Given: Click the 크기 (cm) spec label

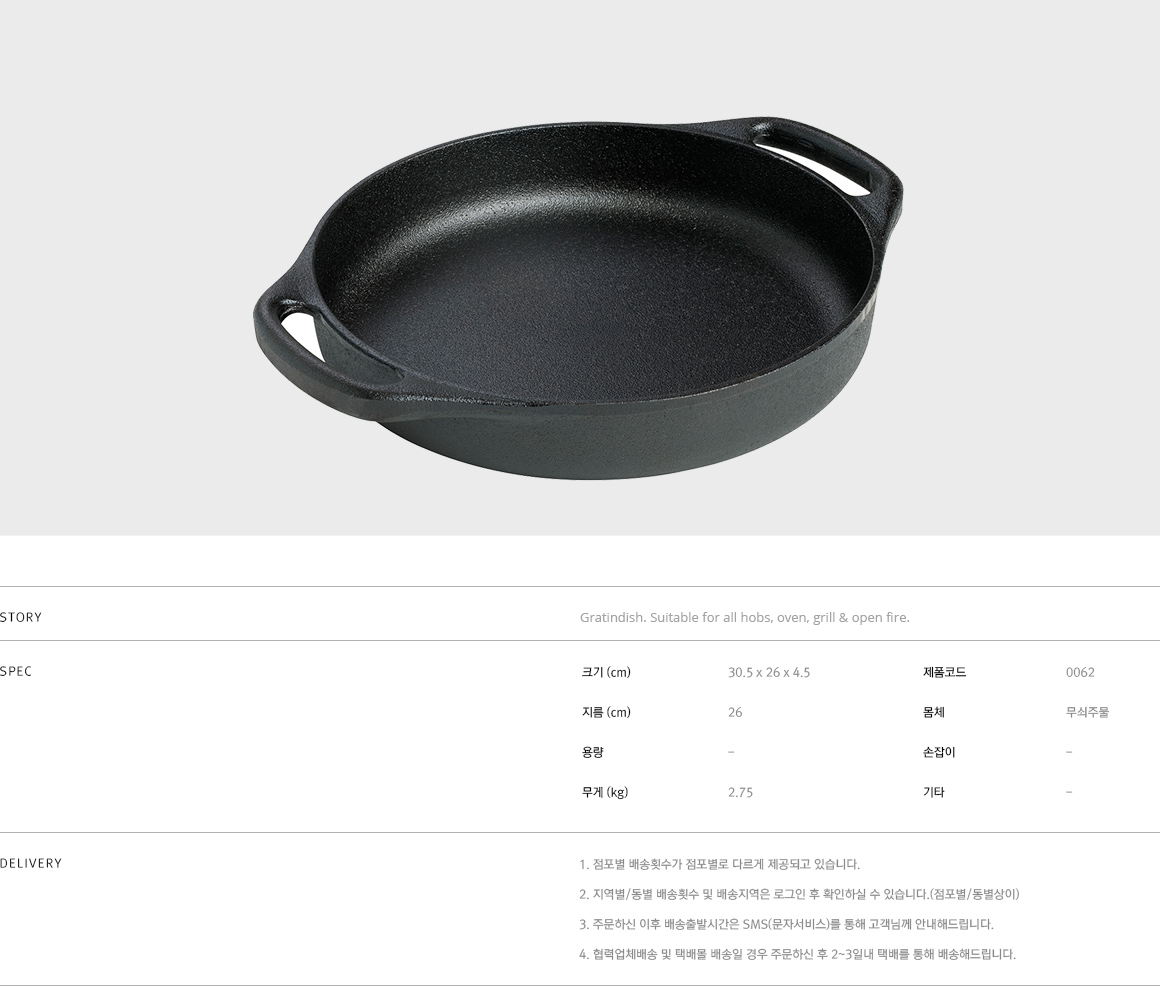Looking at the screenshot, I should [606, 672].
